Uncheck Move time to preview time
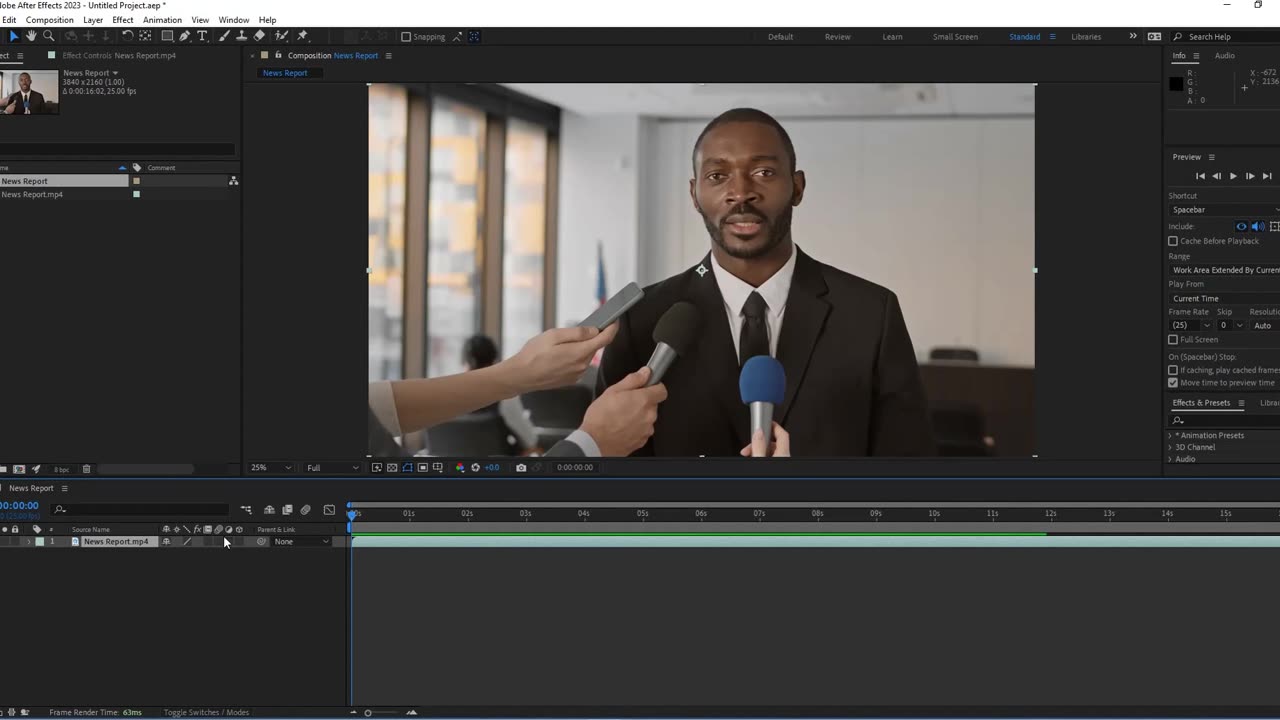1280x720 pixels. coord(1173,382)
